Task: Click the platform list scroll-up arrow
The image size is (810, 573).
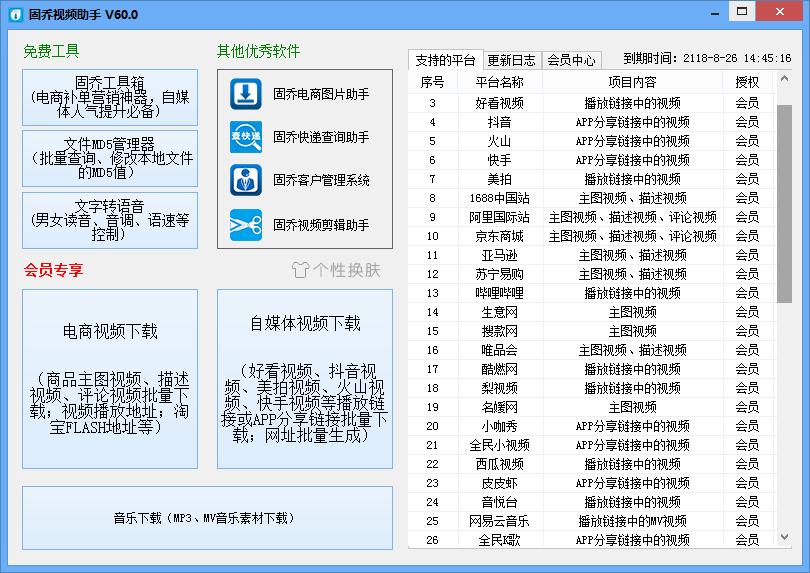Action: (x=784, y=79)
